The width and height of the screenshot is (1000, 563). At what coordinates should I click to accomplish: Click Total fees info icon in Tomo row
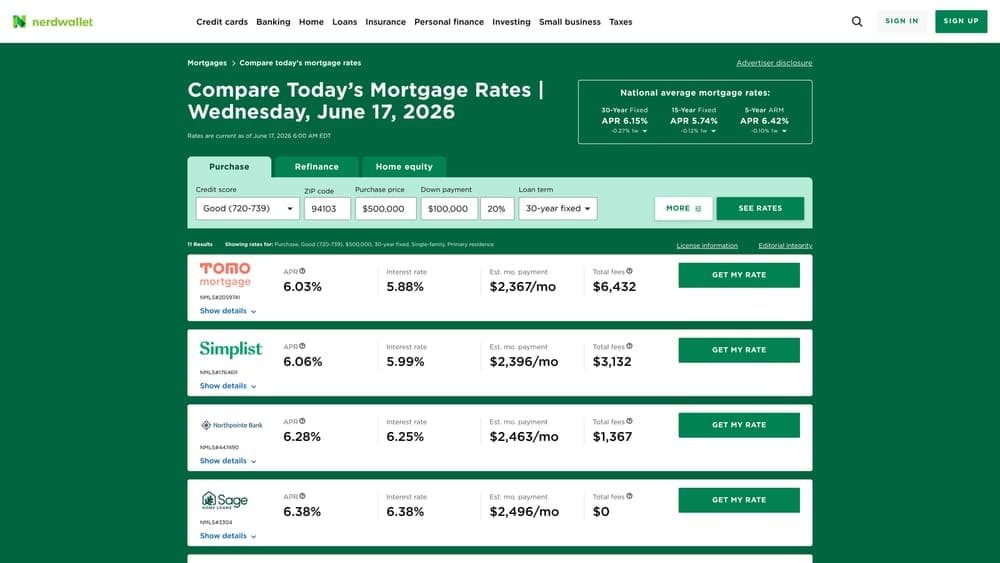pos(629,271)
